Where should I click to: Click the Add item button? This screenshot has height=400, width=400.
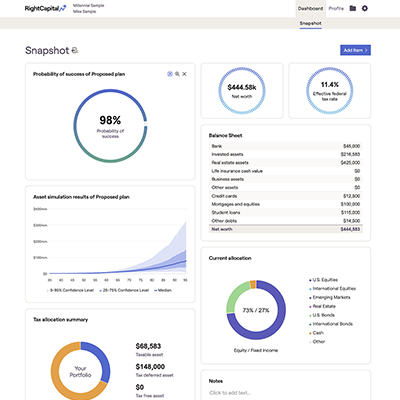coord(355,50)
